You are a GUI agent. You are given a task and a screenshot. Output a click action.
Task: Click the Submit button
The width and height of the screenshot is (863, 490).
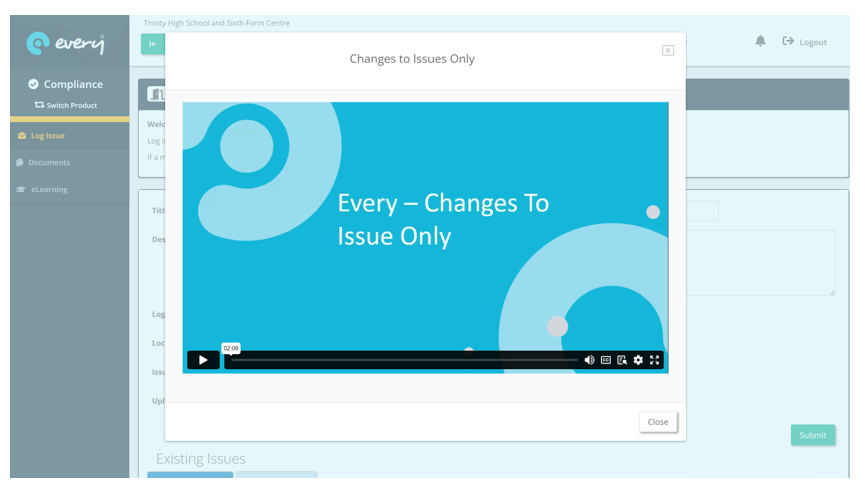[813, 435]
